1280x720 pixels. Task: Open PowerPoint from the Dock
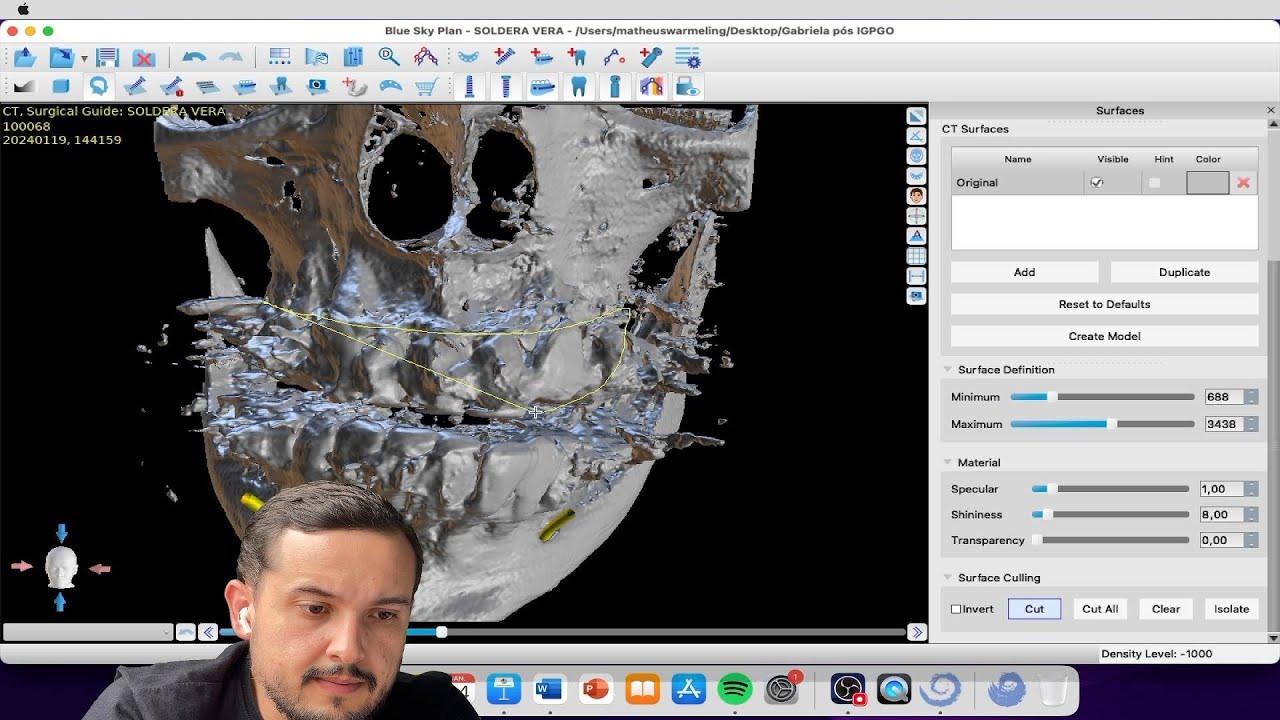tap(596, 689)
